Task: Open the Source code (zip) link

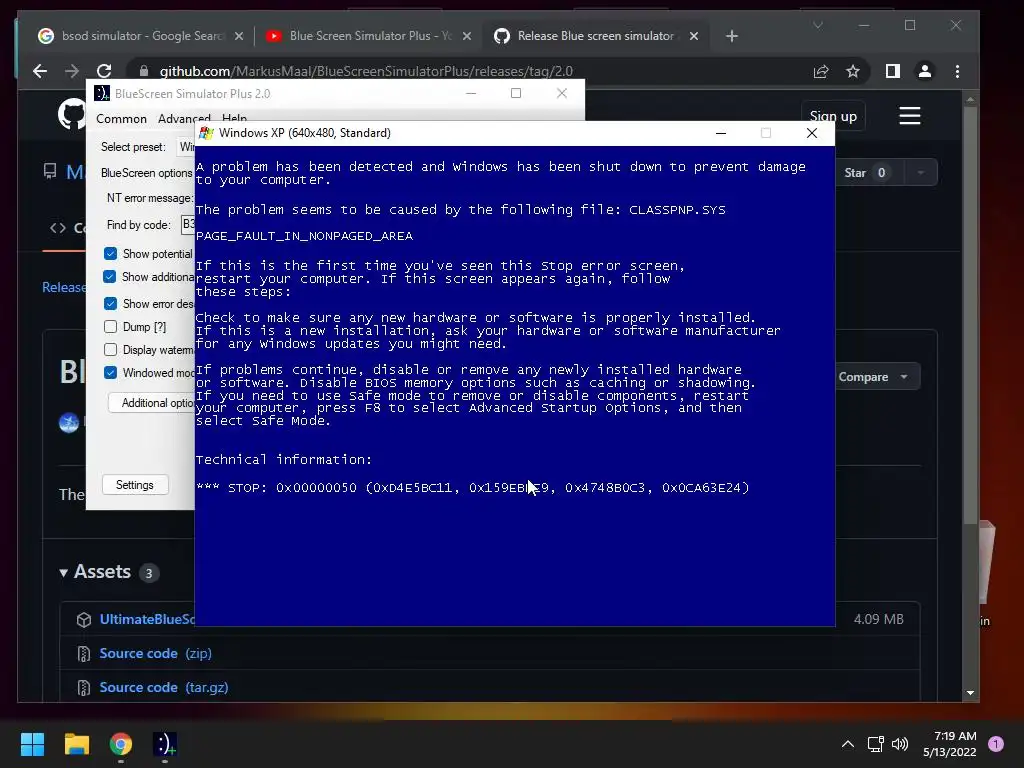Action: tap(155, 654)
